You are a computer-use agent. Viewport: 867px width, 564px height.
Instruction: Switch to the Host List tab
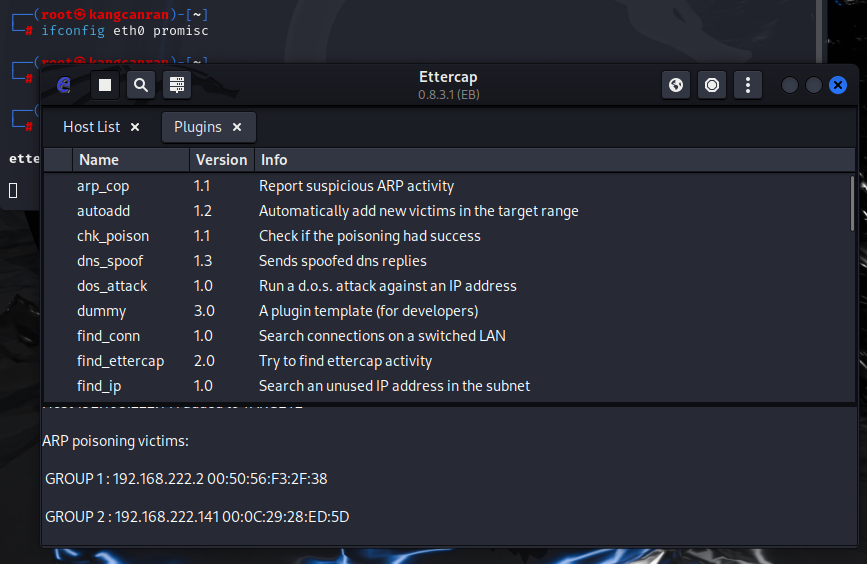click(91, 127)
